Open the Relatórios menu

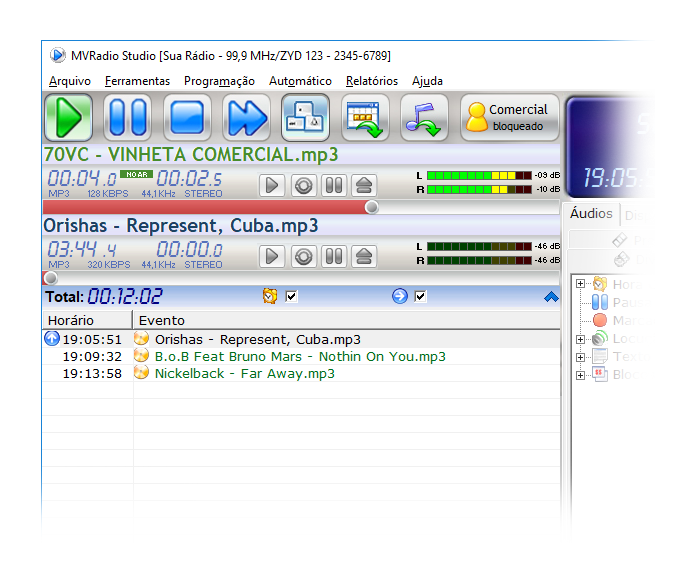pos(372,81)
